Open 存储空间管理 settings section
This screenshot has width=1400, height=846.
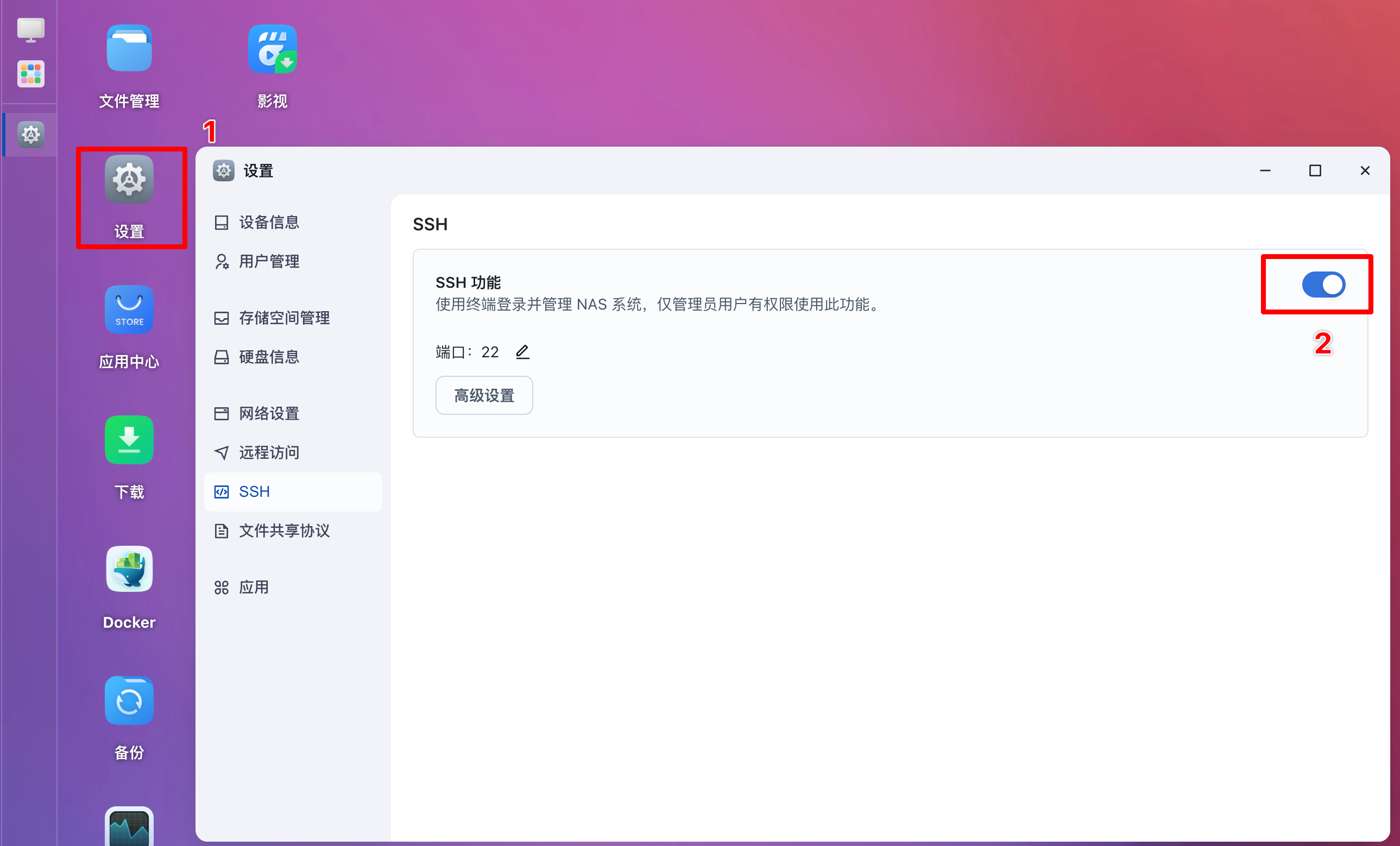284,318
